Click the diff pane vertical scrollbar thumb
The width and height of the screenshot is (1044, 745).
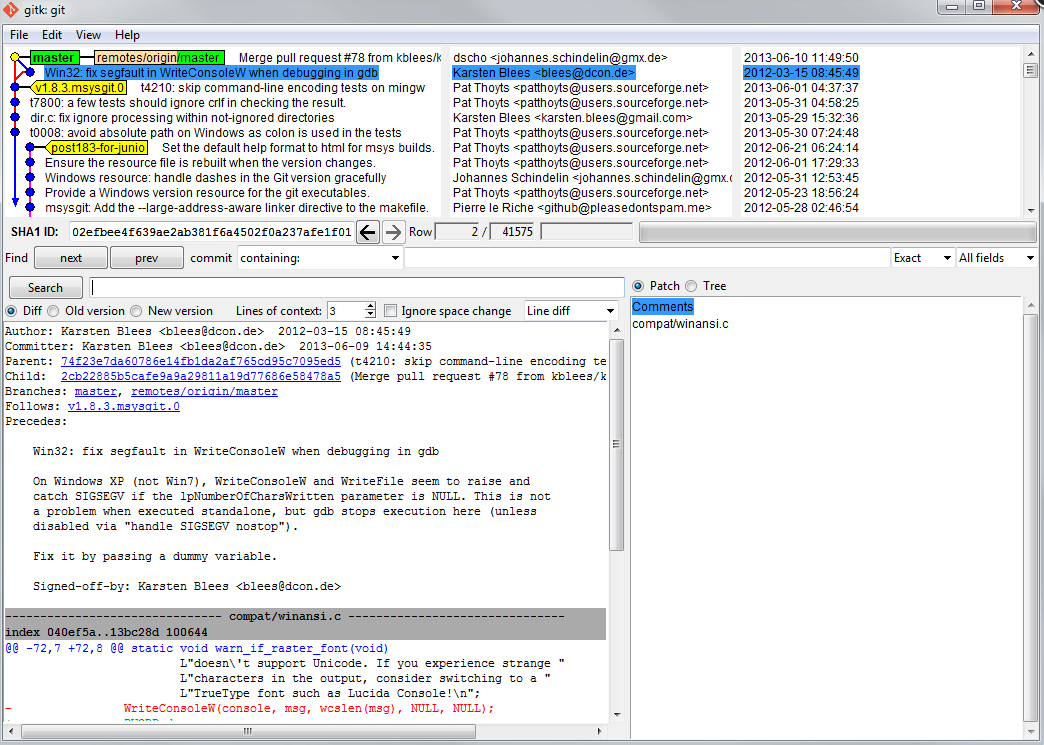(617, 445)
